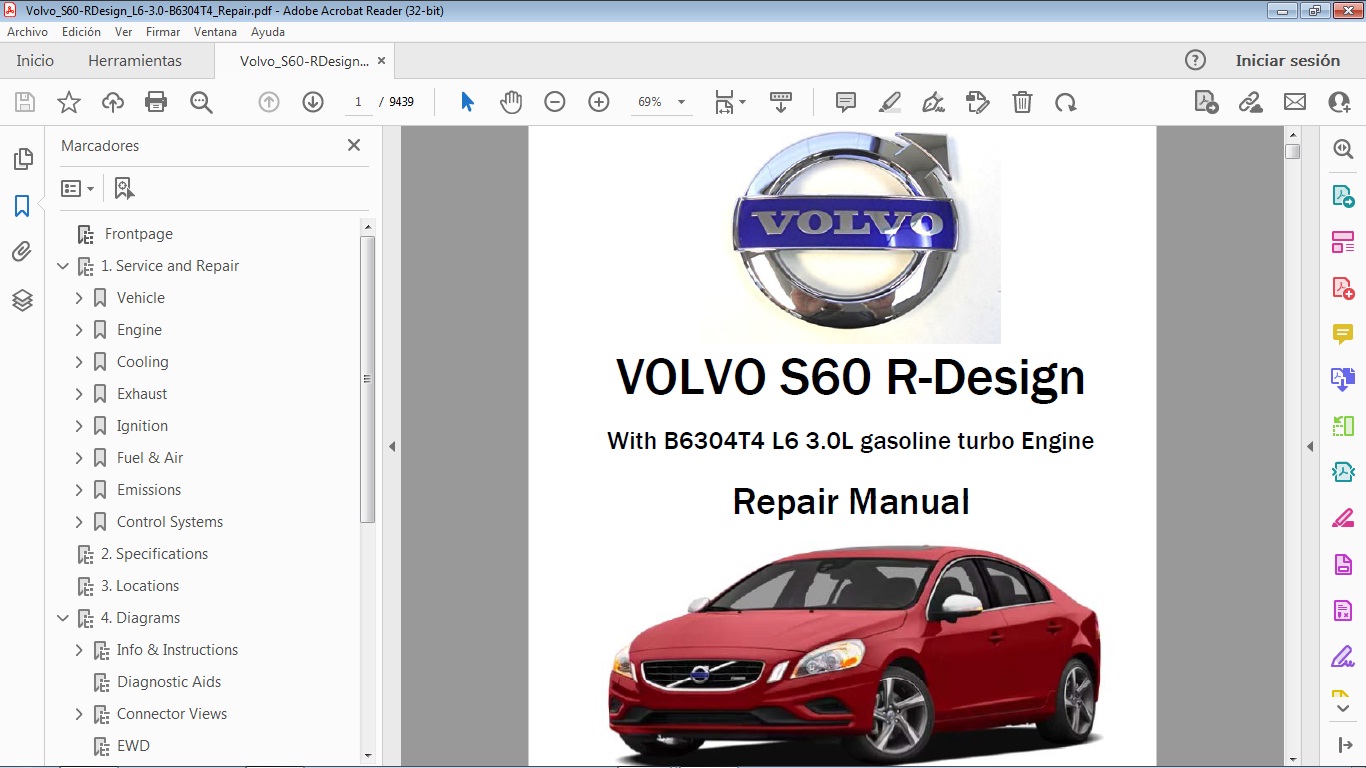Click Iniciar sesión
The width and height of the screenshot is (1366, 768).
click(1288, 60)
